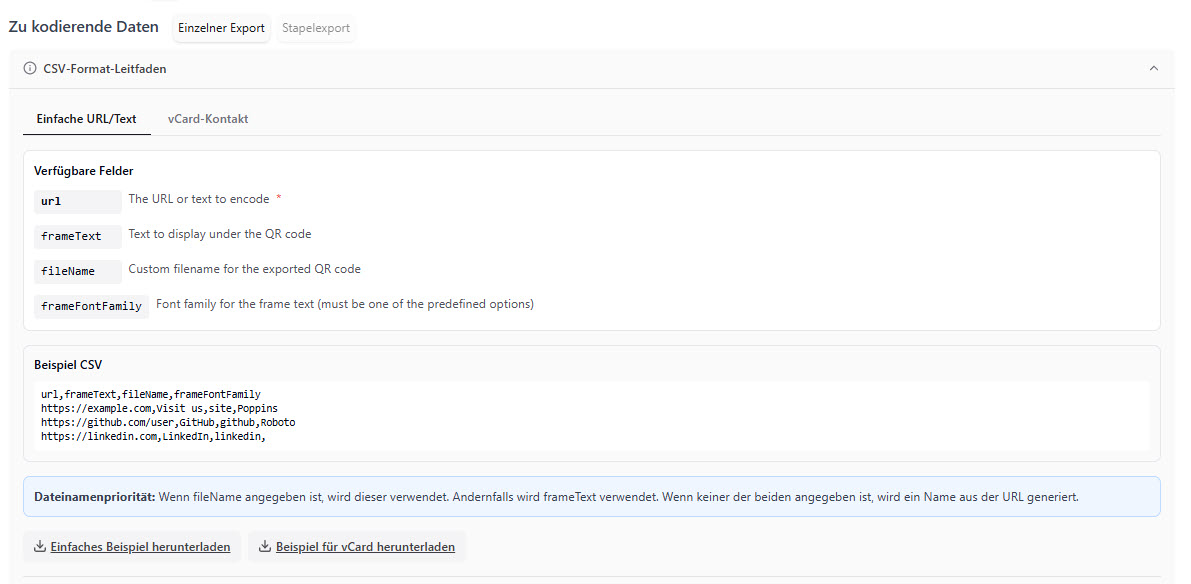The width and height of the screenshot is (1191, 584).
Task: Click the red required asterisk
Action: tap(279, 199)
